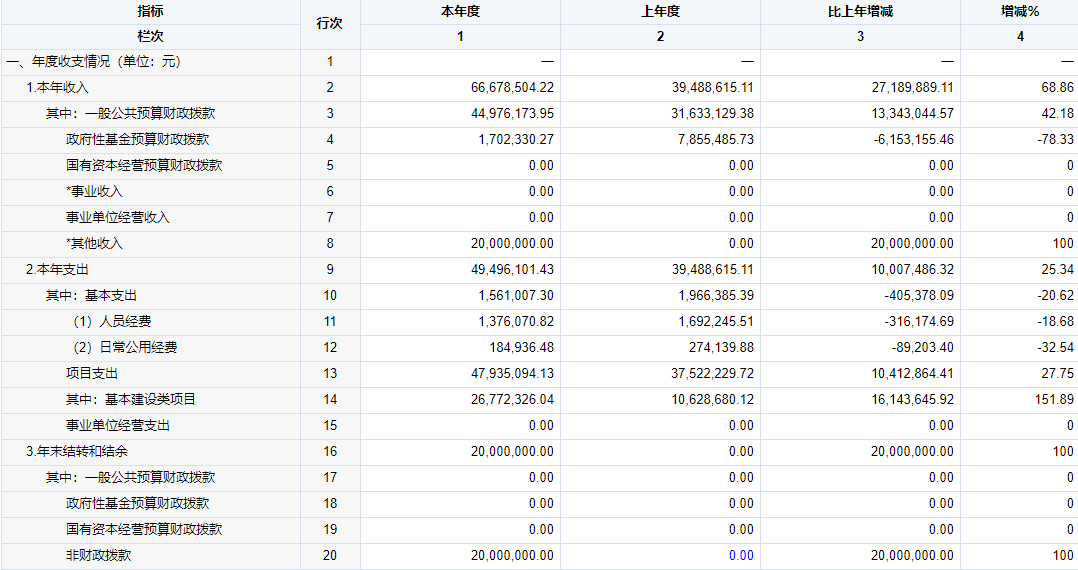Screen dimensions: 1078x570
Task: Click the 行次 header cell
Action: (330, 23)
